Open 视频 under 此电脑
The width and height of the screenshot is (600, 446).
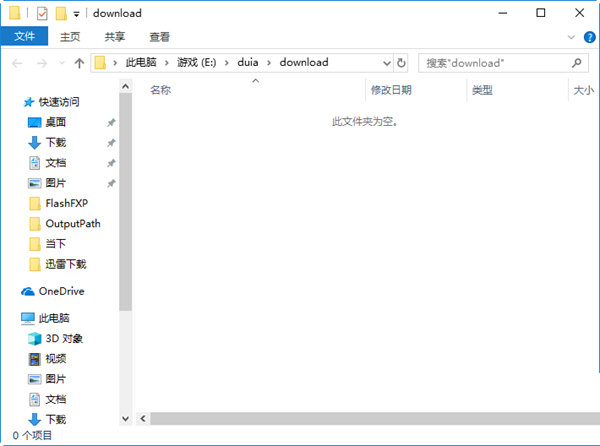[56, 359]
